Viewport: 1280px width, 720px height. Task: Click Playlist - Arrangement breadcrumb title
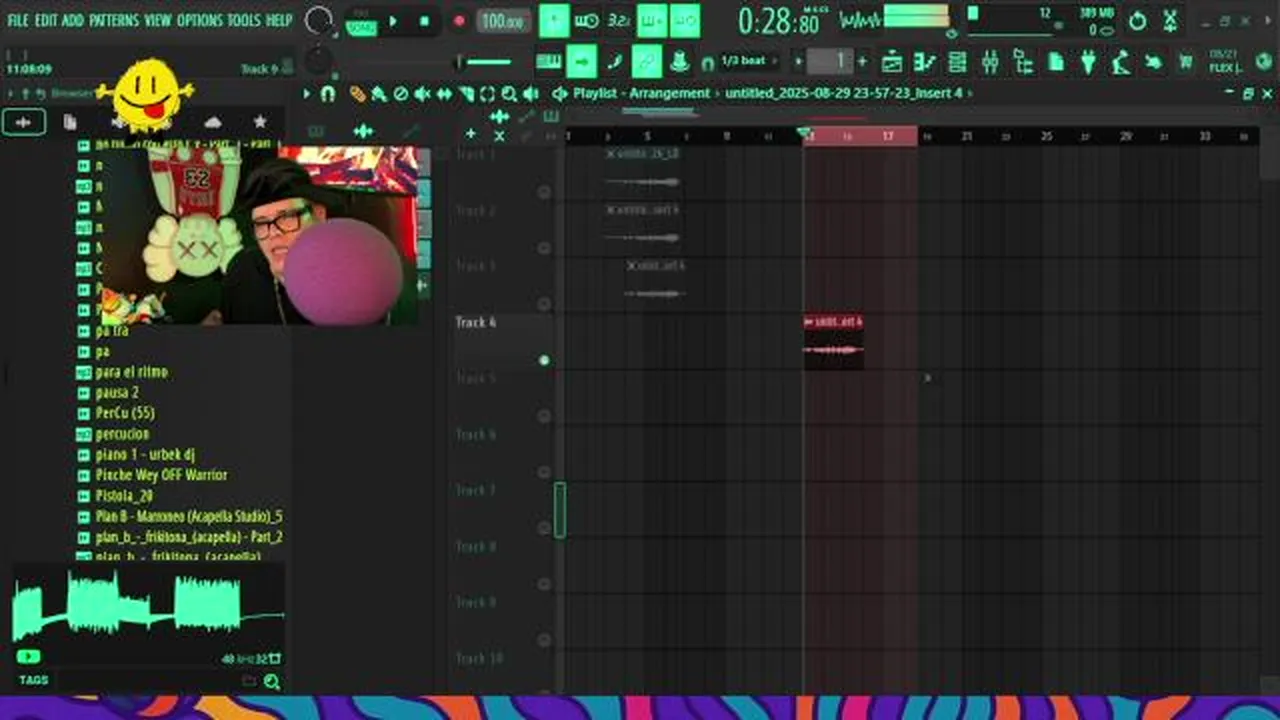[641, 93]
